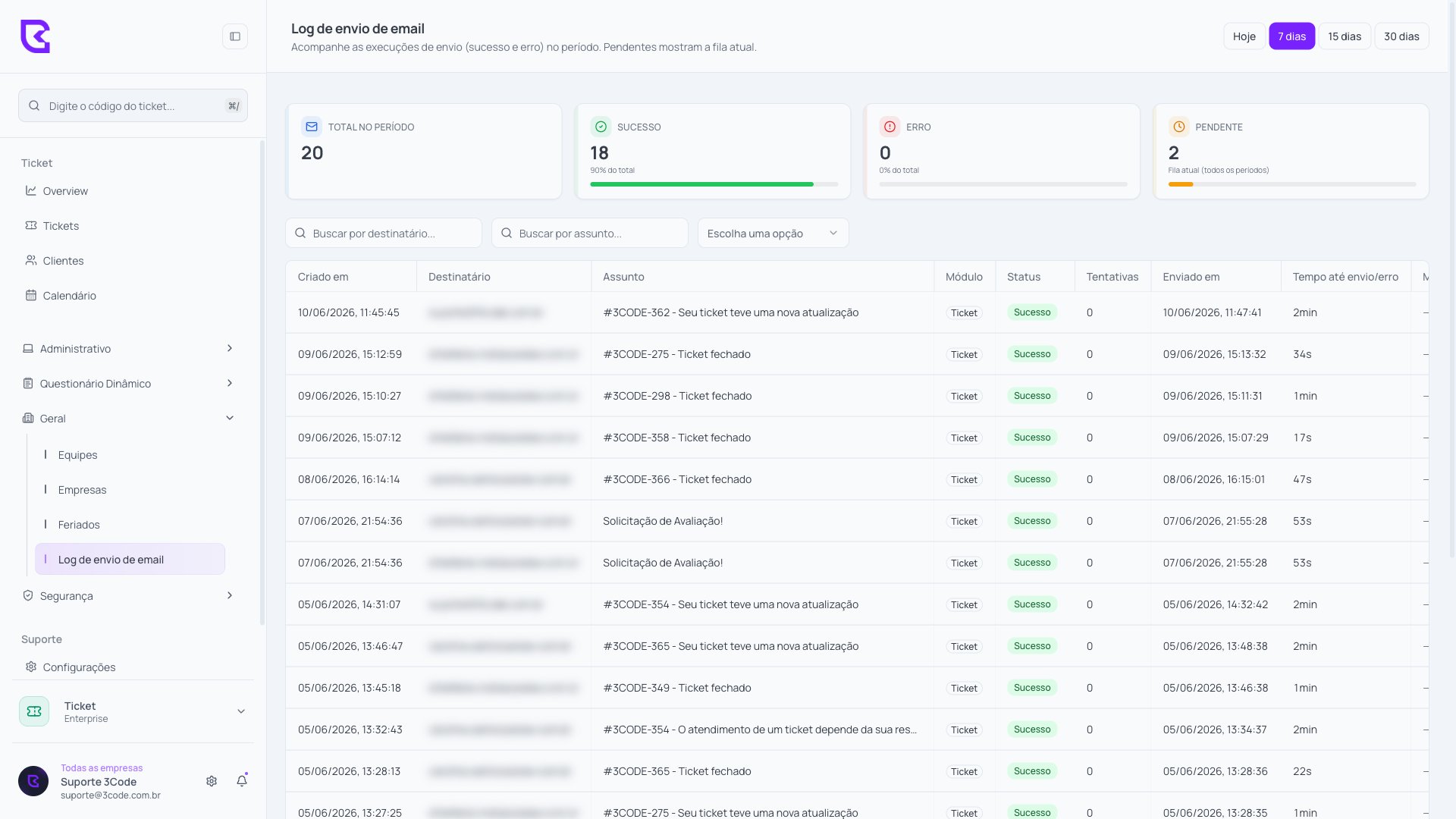This screenshot has height=819, width=1456.
Task: Click the '07/06/2026, 21:55:28' cell of the first Solicitação de Avaliação row
Action: point(1215,521)
